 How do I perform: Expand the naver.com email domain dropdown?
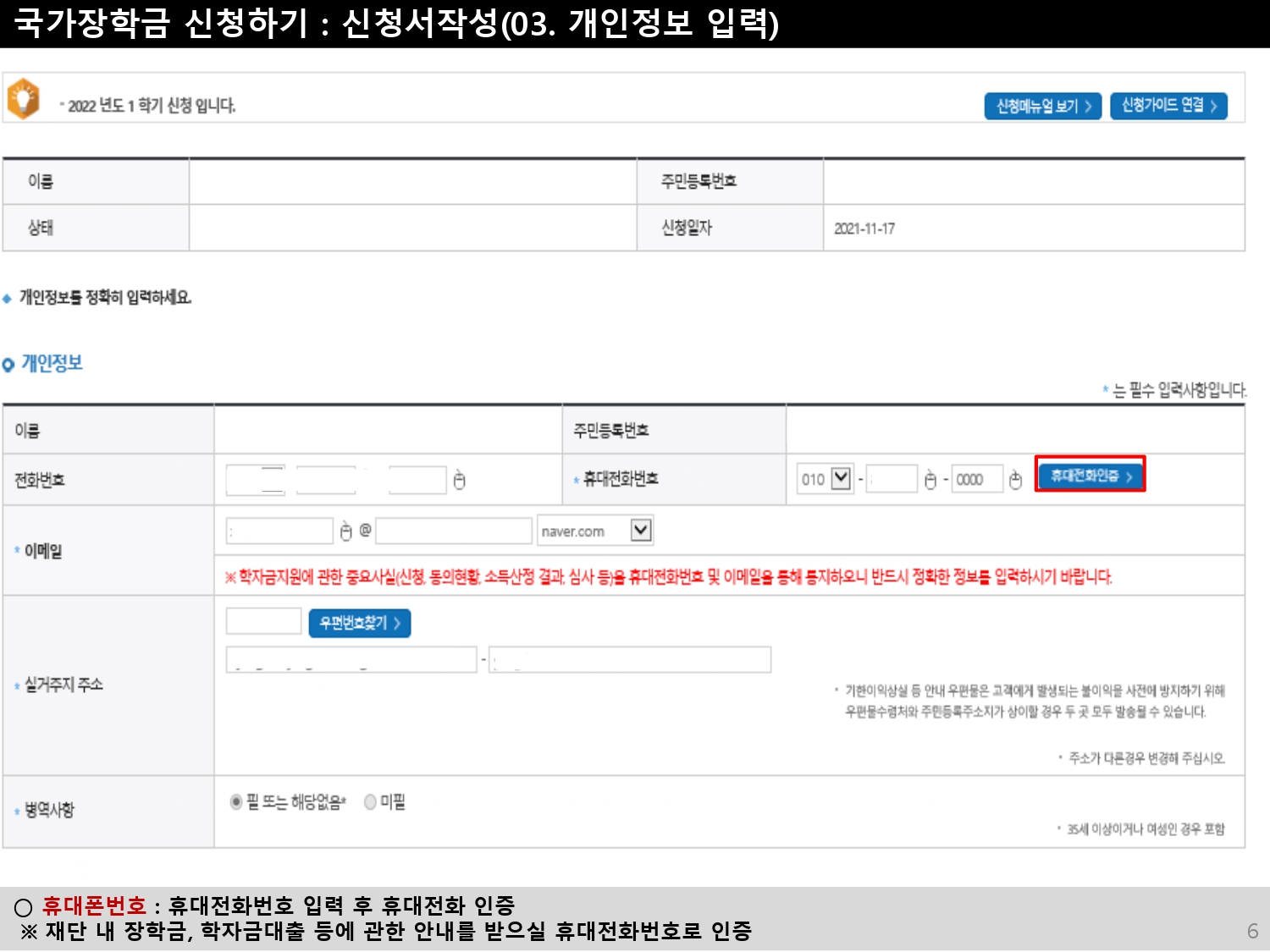click(x=595, y=531)
